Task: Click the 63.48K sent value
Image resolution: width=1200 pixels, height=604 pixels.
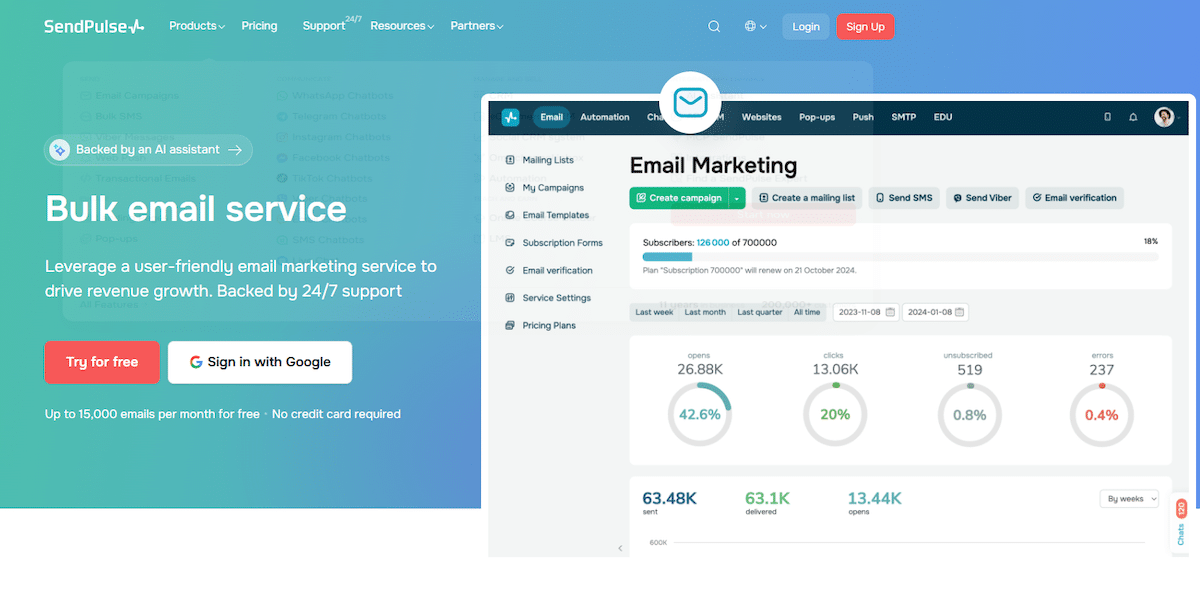Action: [x=670, y=498]
